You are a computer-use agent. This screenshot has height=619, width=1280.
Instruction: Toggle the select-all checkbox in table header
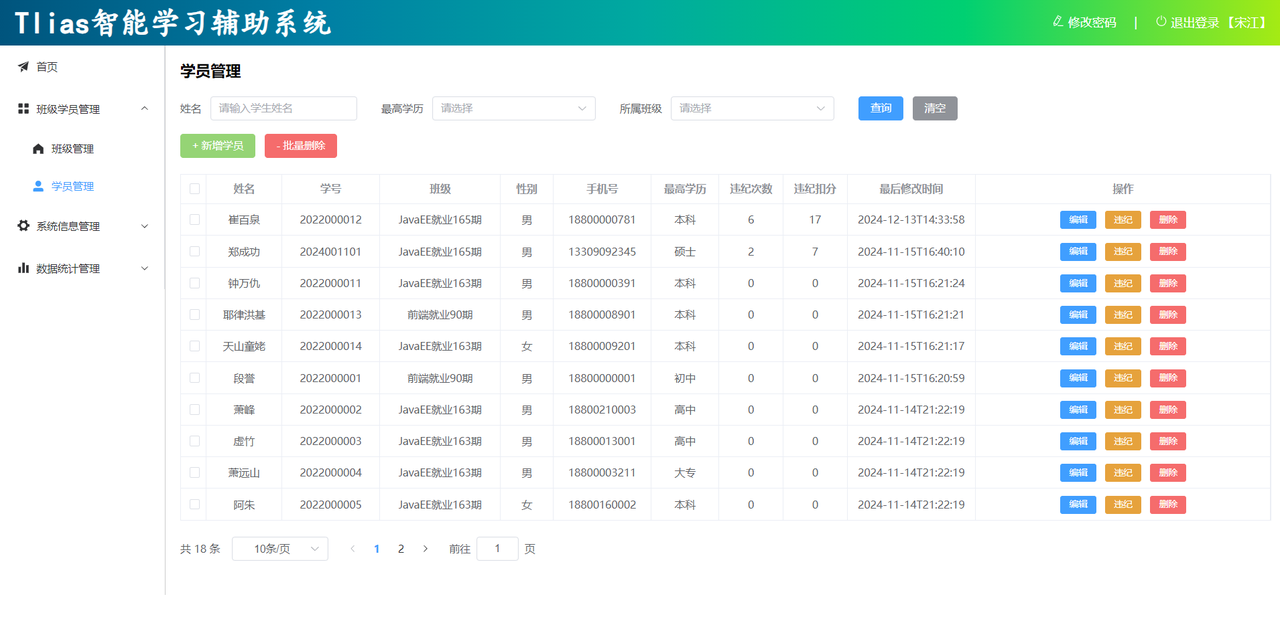[x=195, y=189]
